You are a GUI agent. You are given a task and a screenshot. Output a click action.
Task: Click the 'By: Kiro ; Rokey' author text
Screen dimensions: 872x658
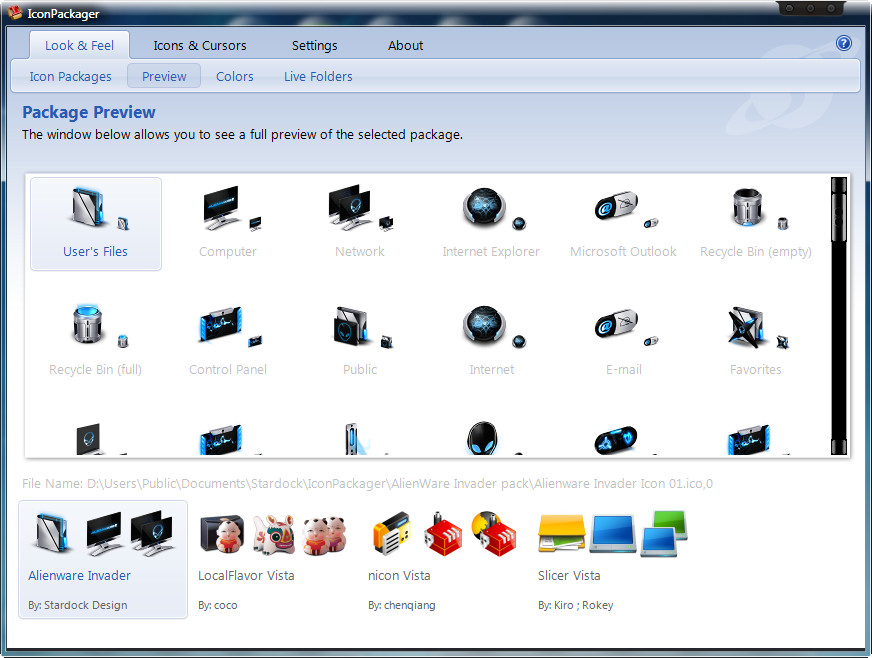(576, 605)
